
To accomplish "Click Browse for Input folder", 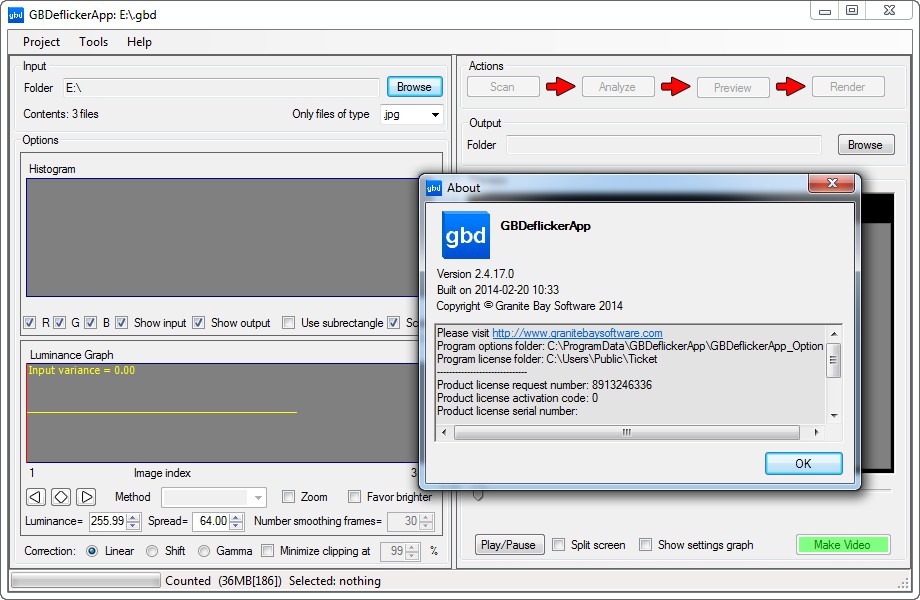I will click(x=414, y=87).
